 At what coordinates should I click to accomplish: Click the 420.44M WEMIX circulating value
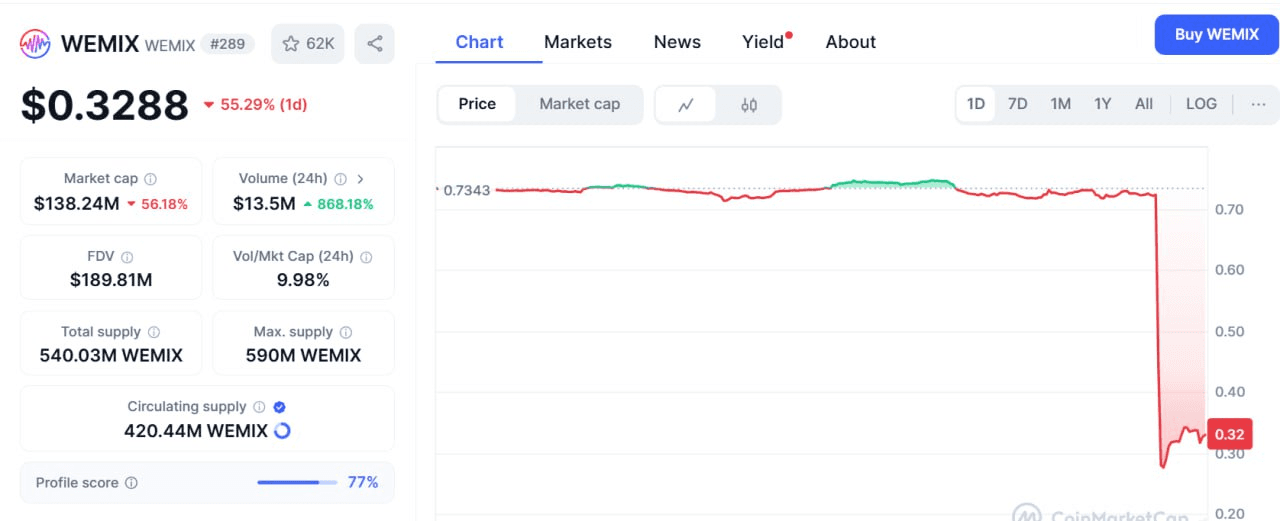click(x=196, y=431)
